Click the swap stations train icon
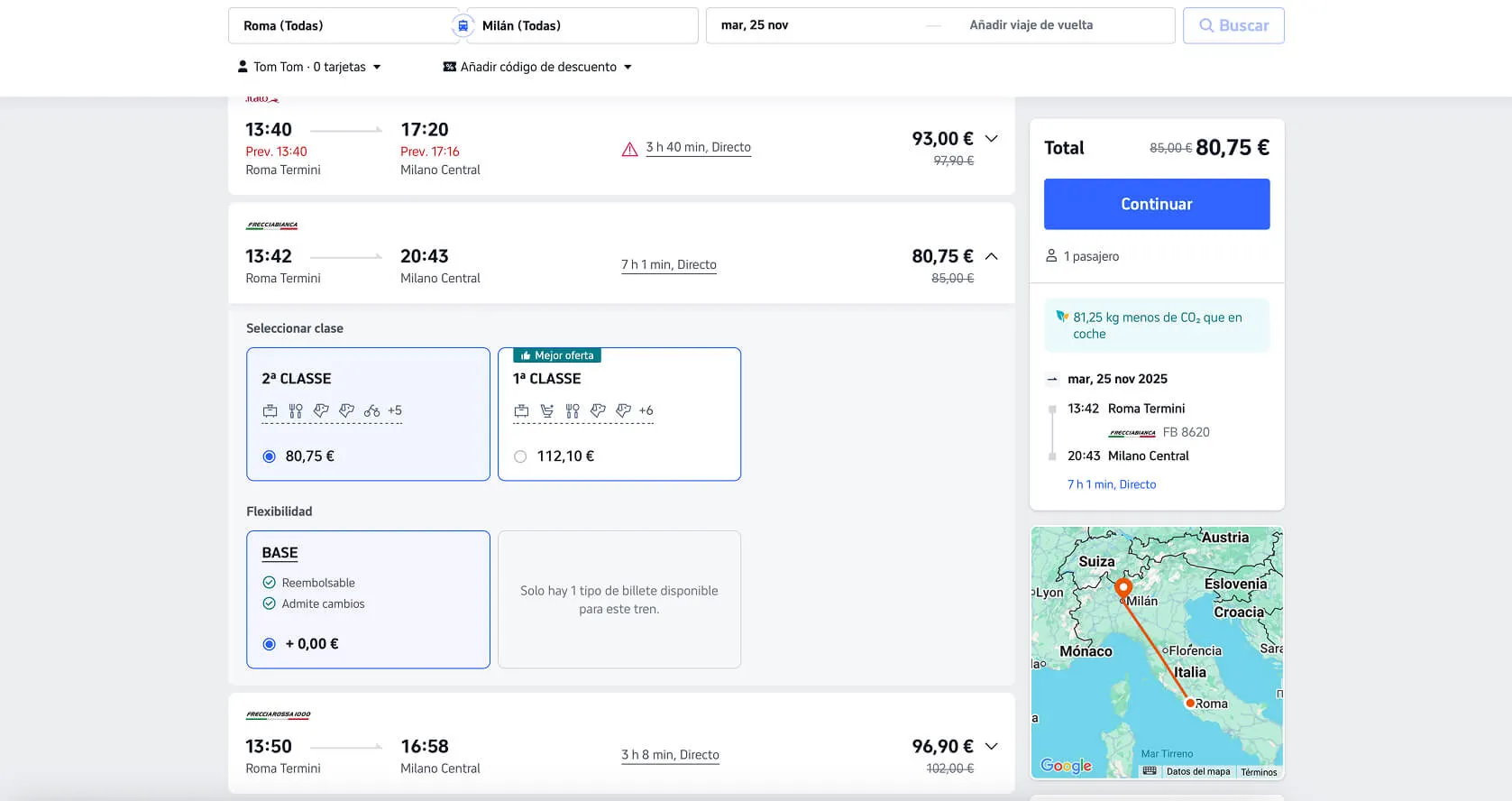 pos(463,25)
